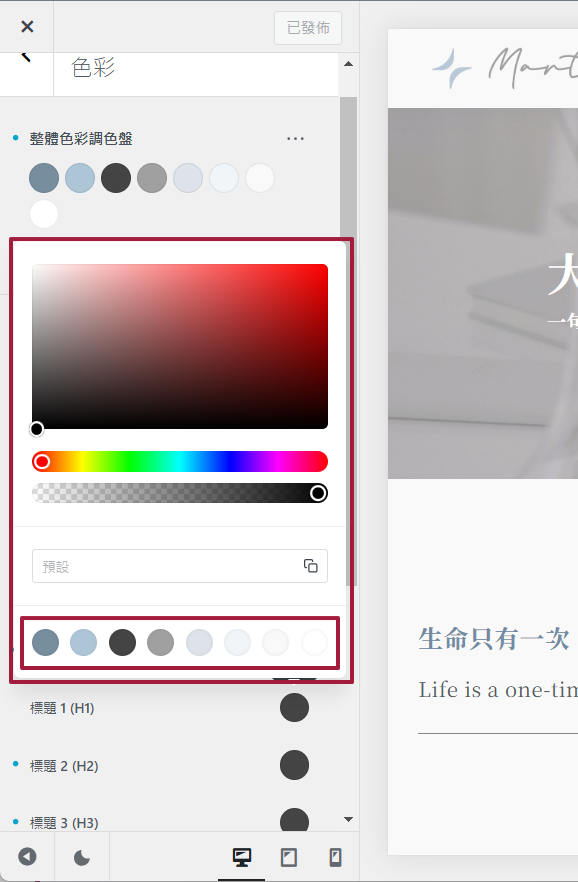Click the 已發佈 button
The image size is (578, 882).
tap(308, 28)
